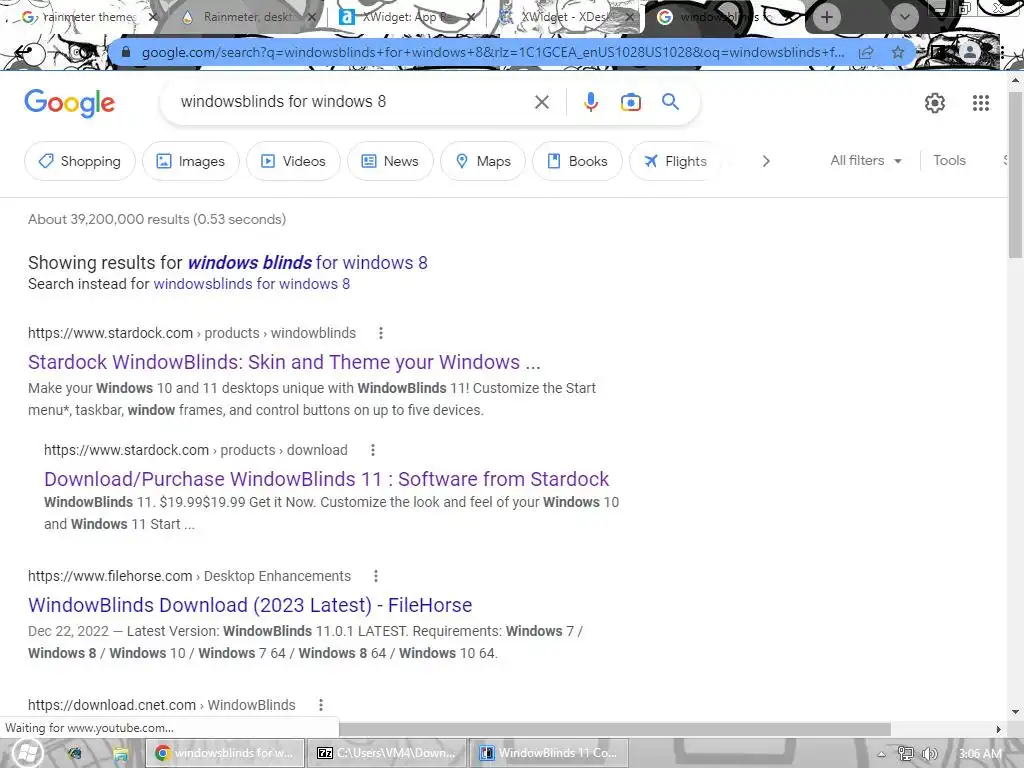View site information lock icon

(126, 52)
